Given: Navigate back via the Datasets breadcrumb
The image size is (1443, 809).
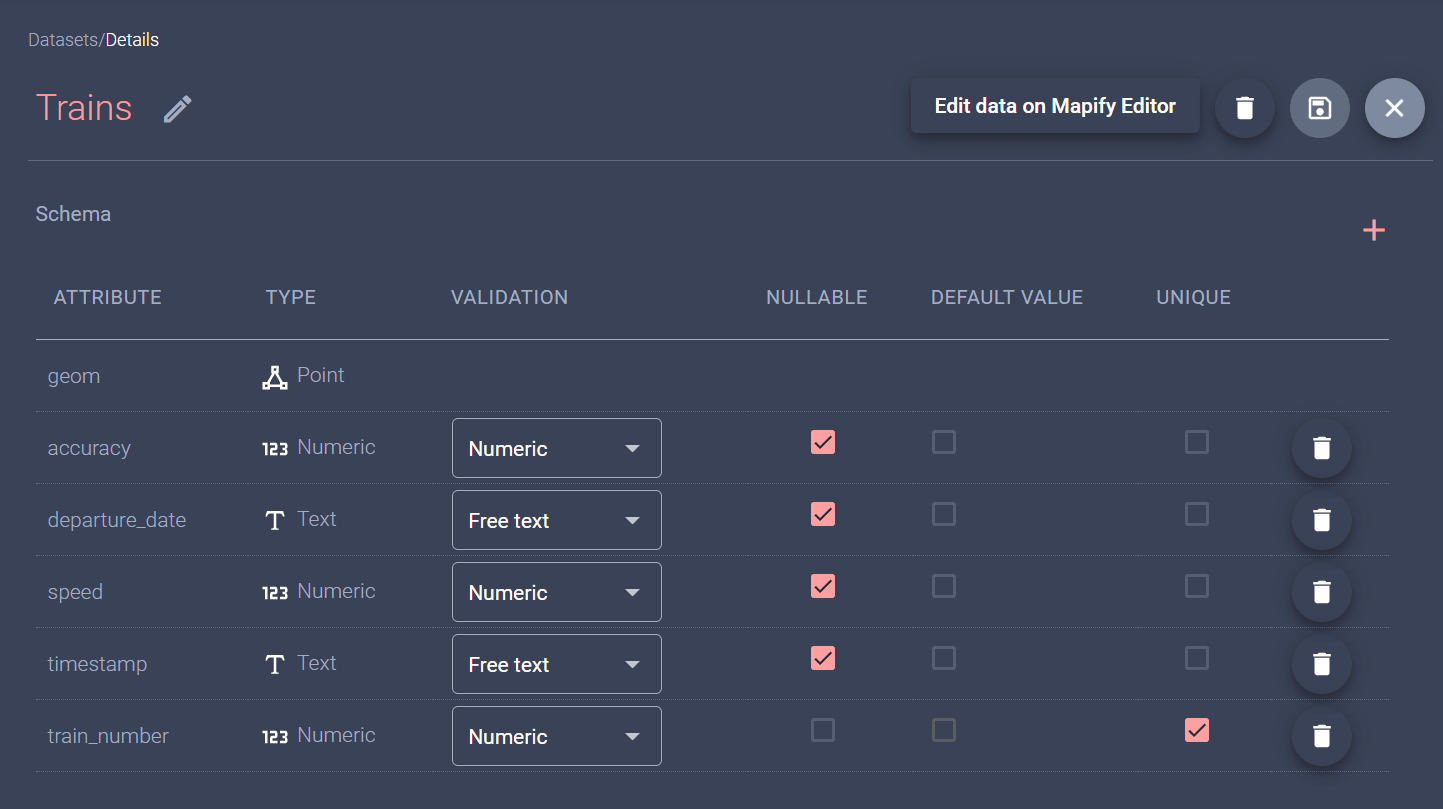Looking at the screenshot, I should pyautogui.click(x=62, y=40).
